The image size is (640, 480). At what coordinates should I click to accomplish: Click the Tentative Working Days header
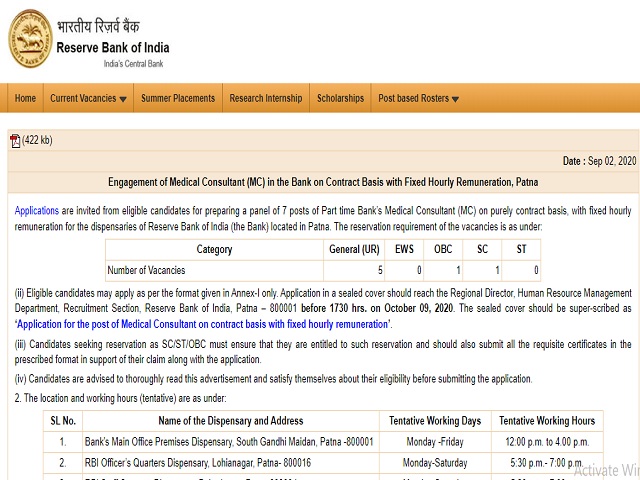click(435, 421)
